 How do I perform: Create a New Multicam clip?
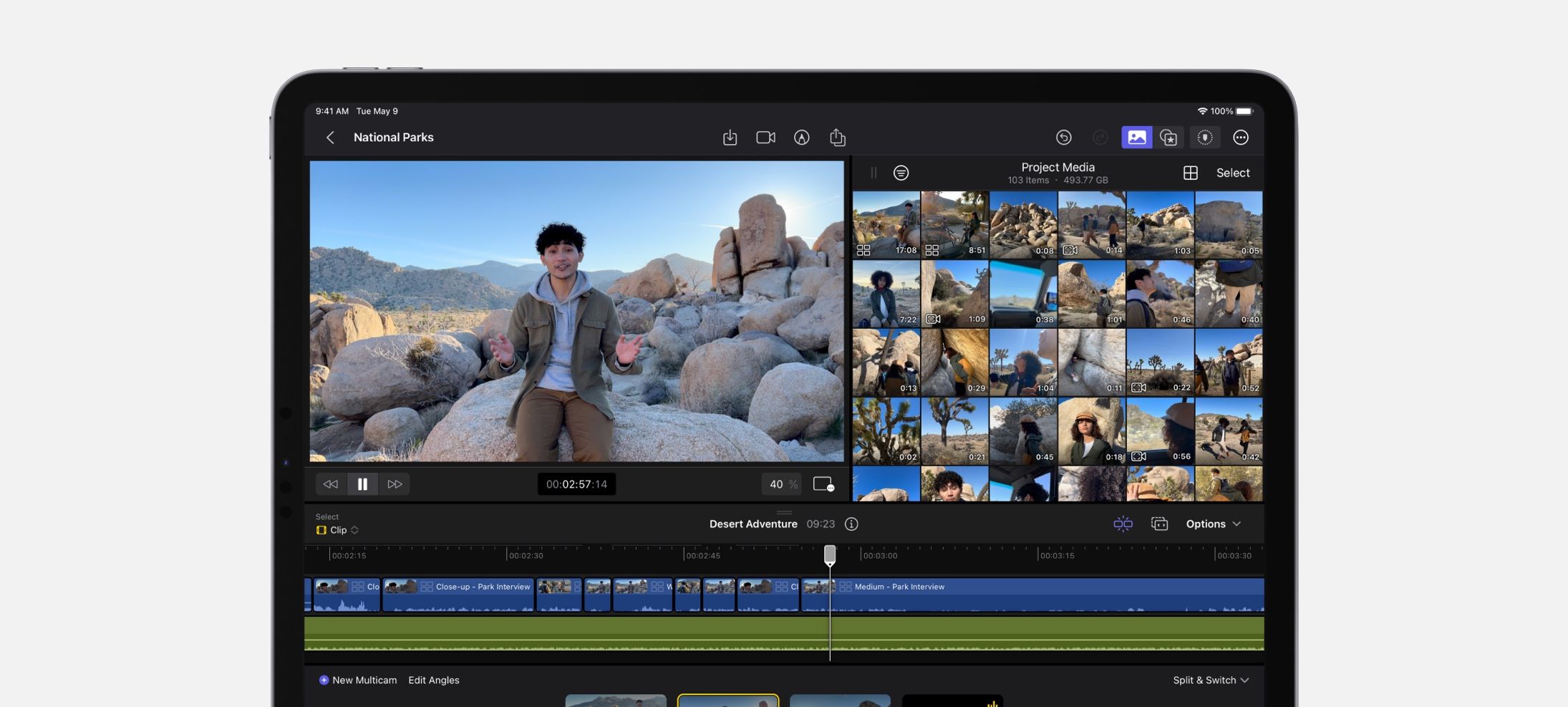pyautogui.click(x=358, y=680)
